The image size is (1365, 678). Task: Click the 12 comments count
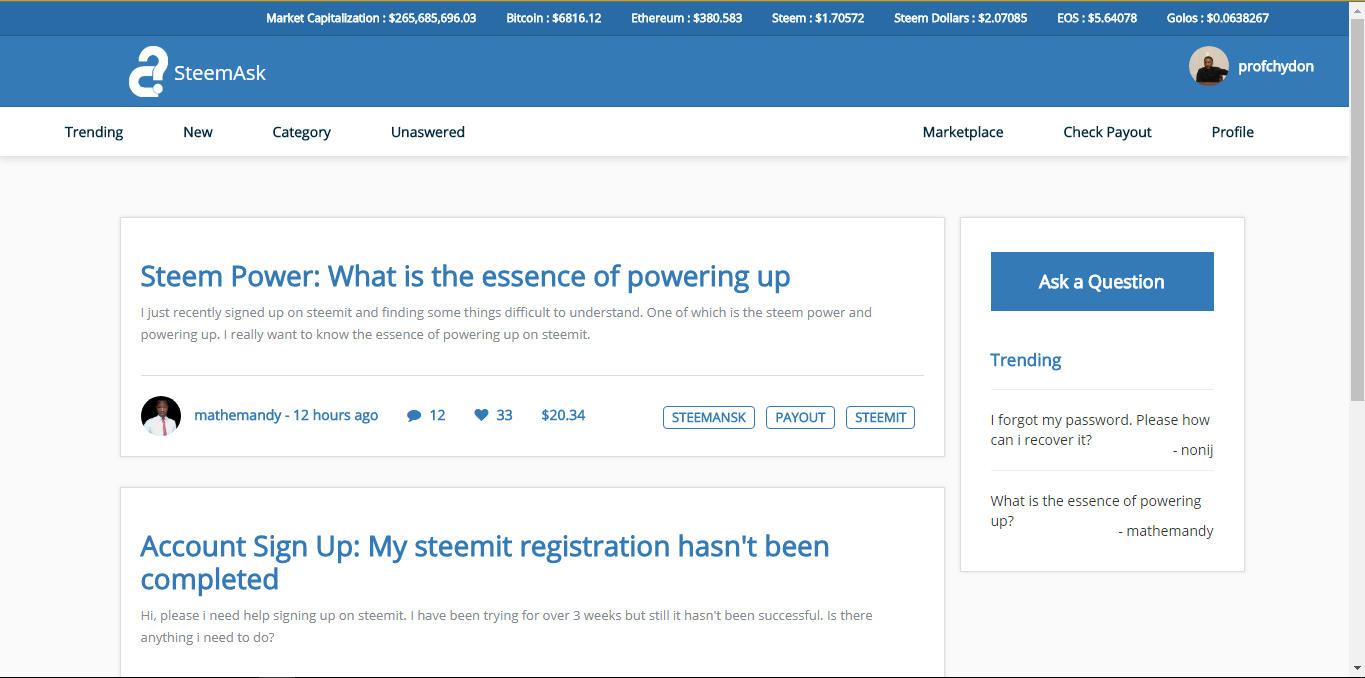tap(437, 415)
